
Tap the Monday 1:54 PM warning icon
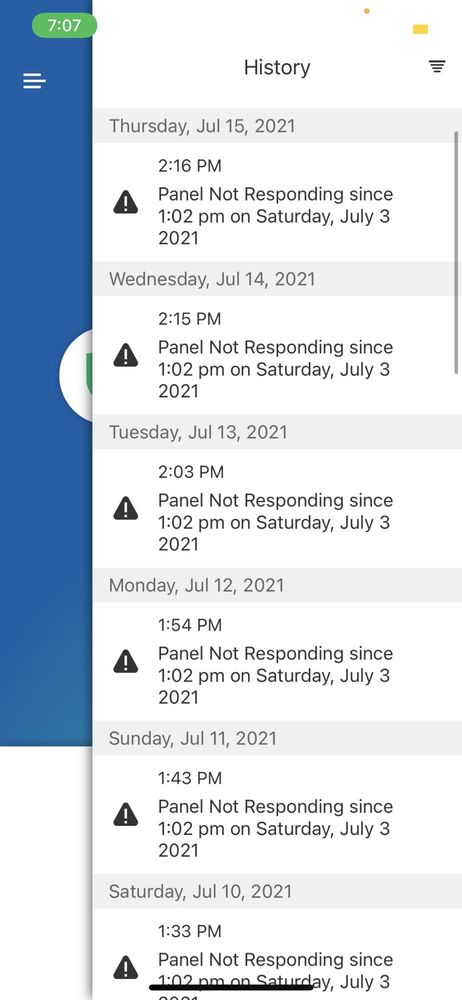pyautogui.click(x=126, y=661)
